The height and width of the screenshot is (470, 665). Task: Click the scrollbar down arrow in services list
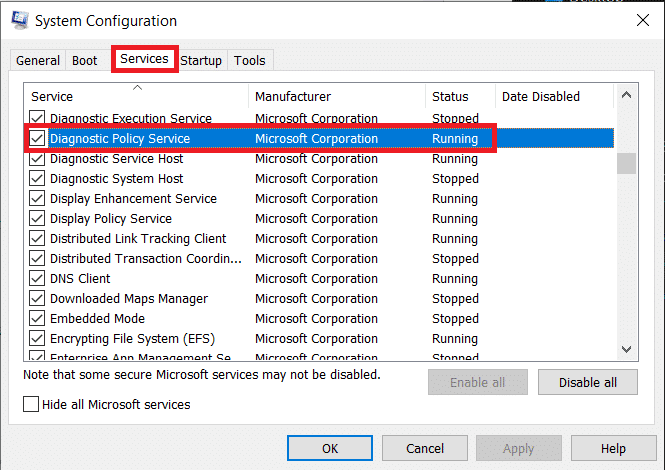[x=626, y=348]
